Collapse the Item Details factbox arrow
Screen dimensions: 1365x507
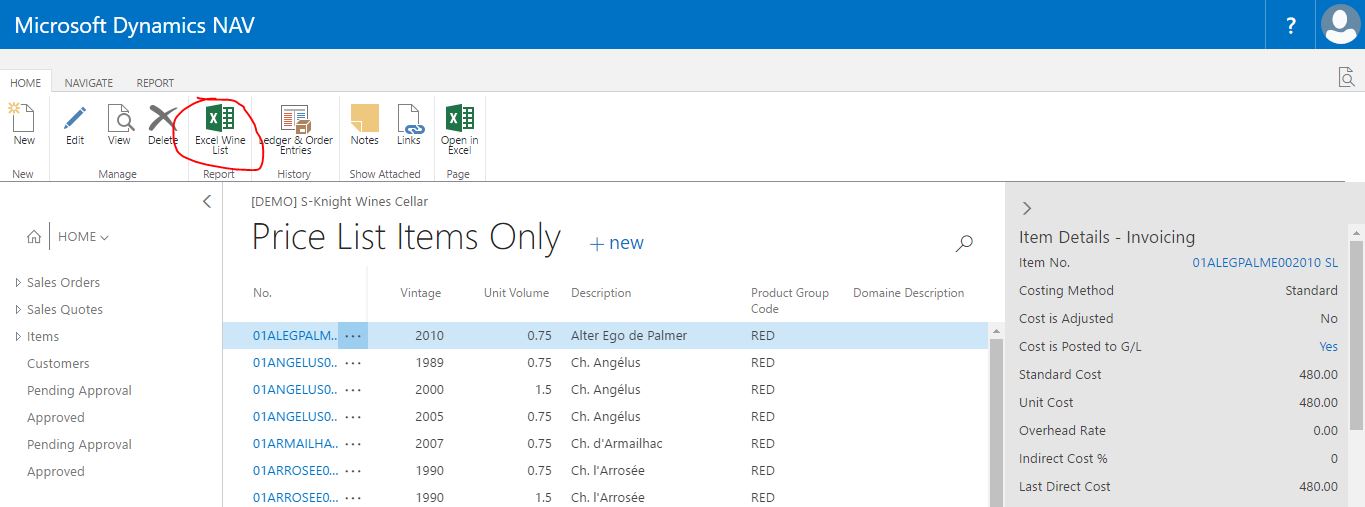pos(1027,208)
